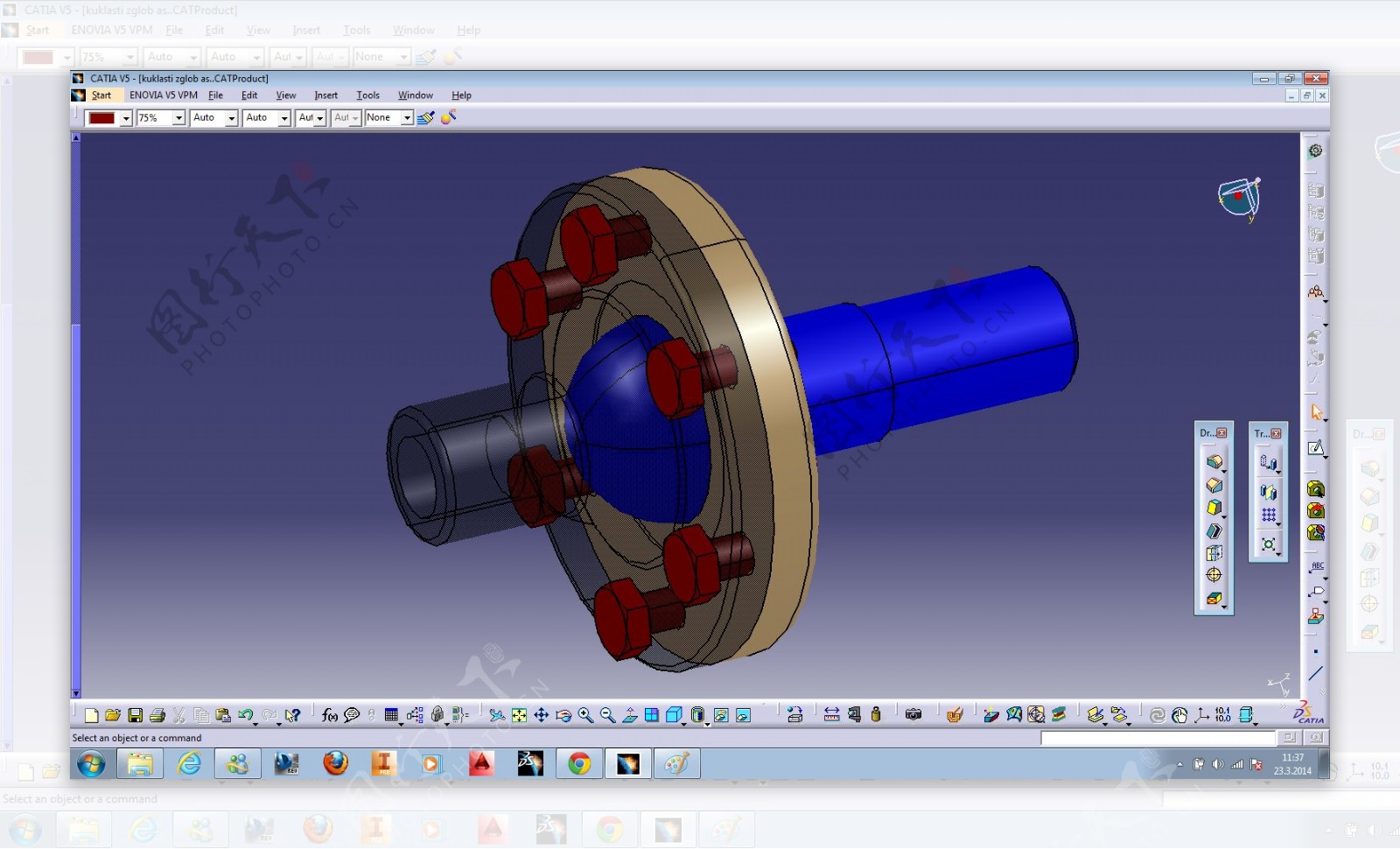This screenshot has height=849, width=1400.
Task: Open the Capture camera tool
Action: pyautogui.click(x=913, y=715)
